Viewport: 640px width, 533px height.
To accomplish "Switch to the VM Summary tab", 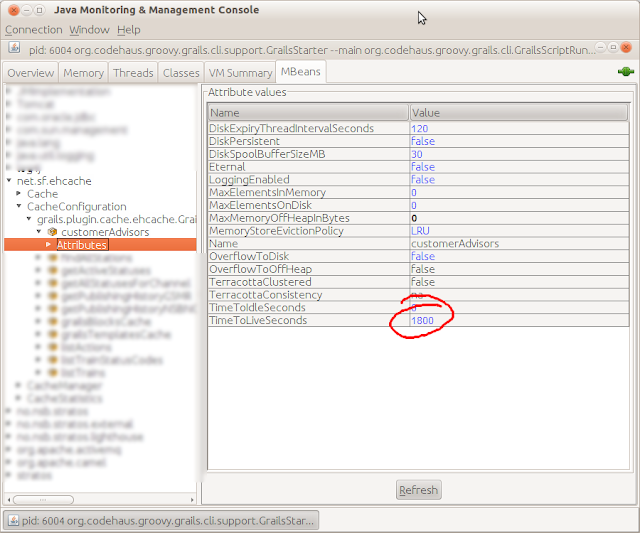I will tap(240, 73).
